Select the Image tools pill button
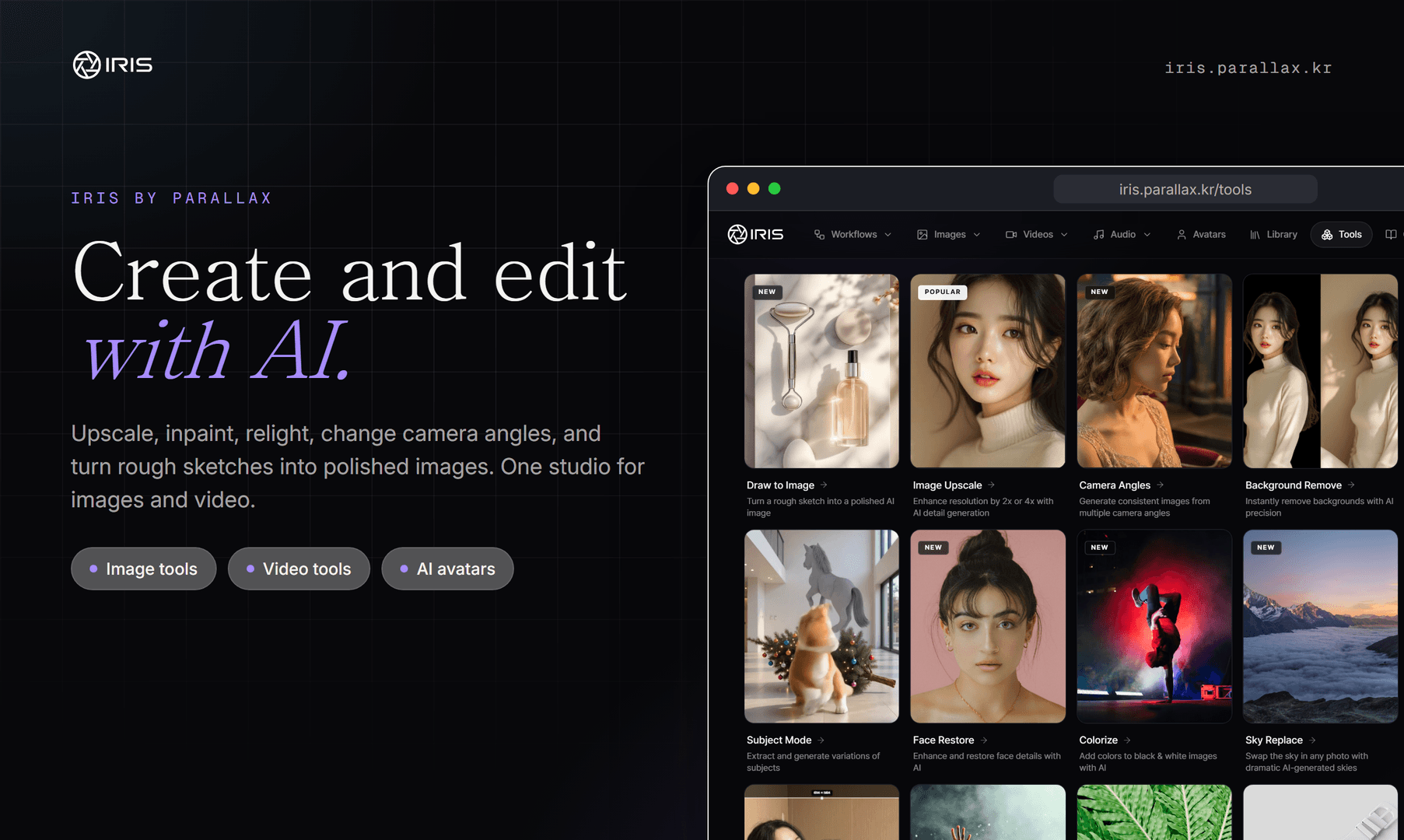The image size is (1404, 840). point(143,569)
